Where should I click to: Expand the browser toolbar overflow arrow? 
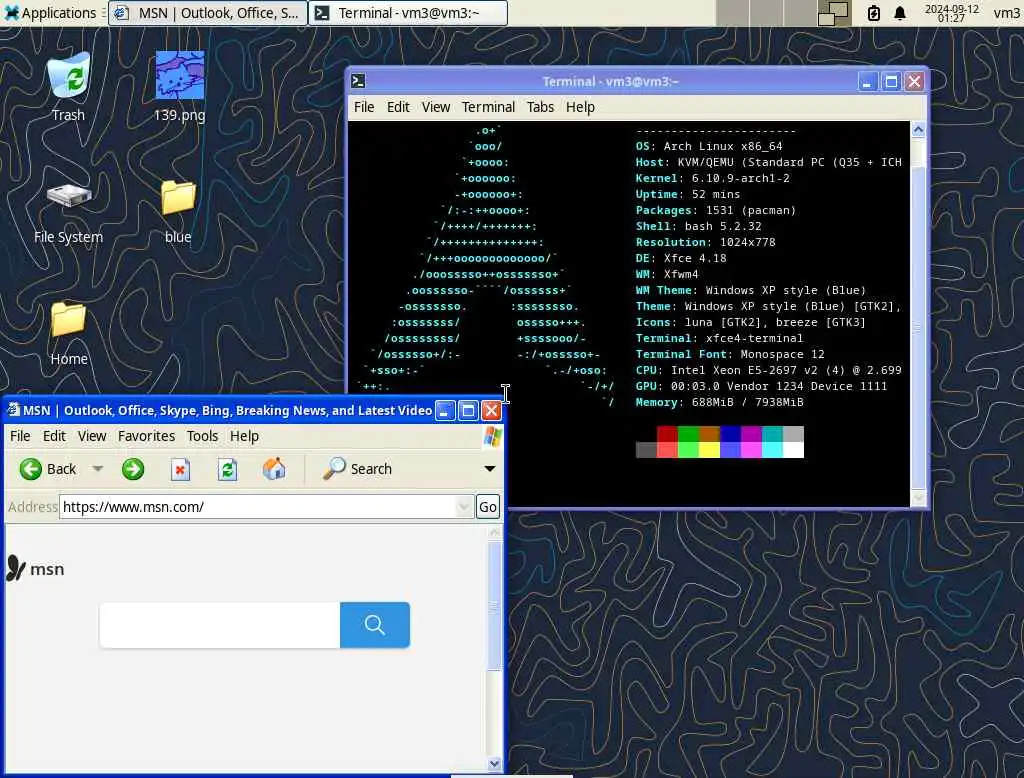point(489,468)
